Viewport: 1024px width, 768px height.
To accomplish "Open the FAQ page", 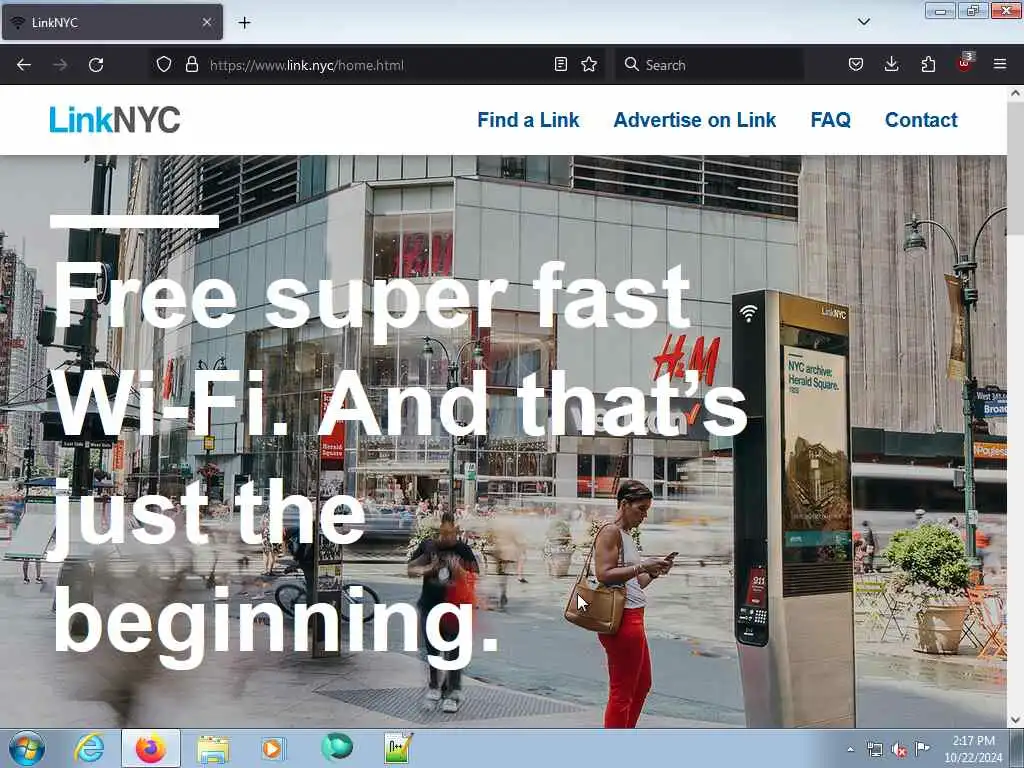I will (831, 120).
